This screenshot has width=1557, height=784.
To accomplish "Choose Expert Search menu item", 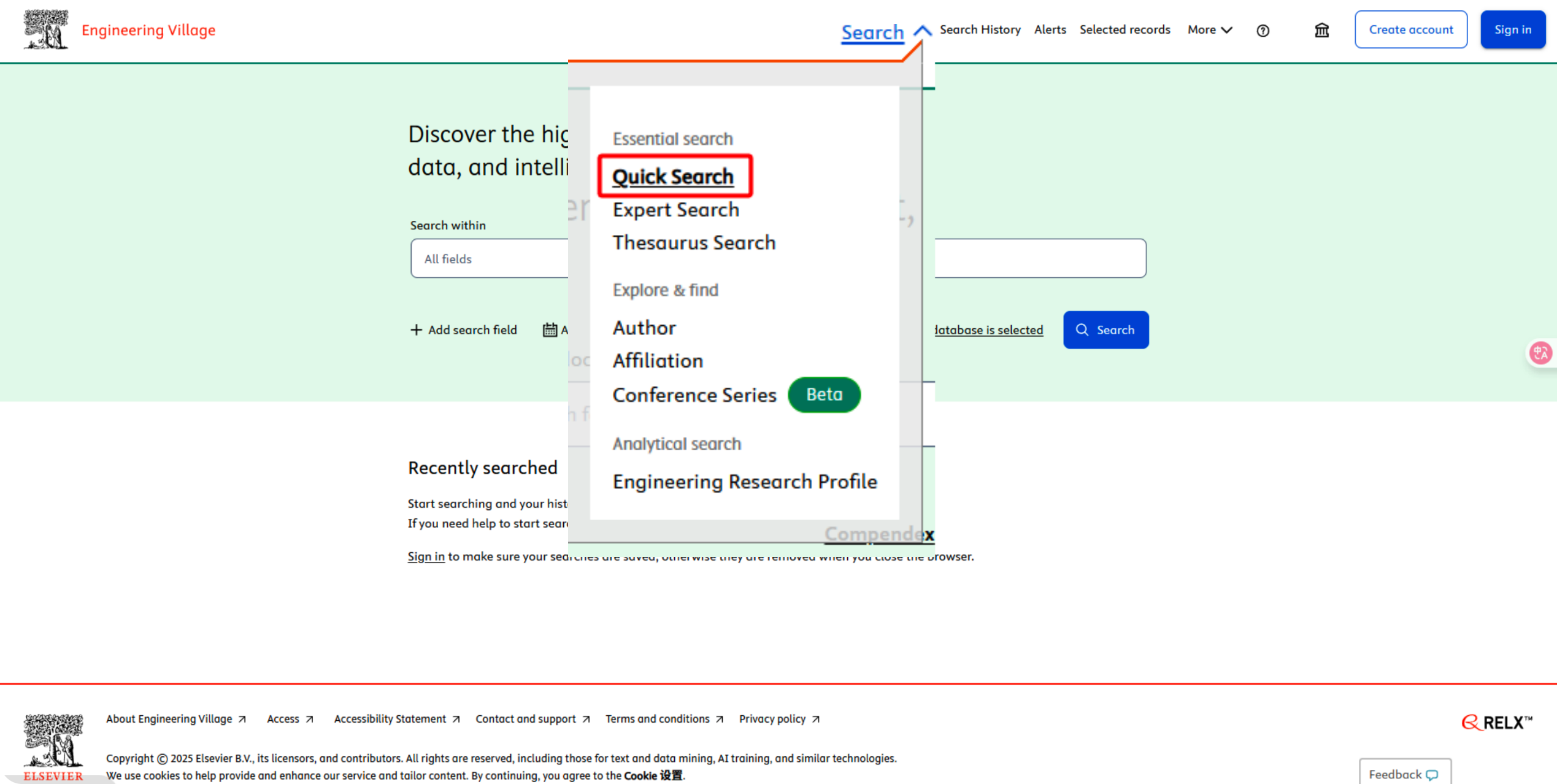I will [x=675, y=210].
